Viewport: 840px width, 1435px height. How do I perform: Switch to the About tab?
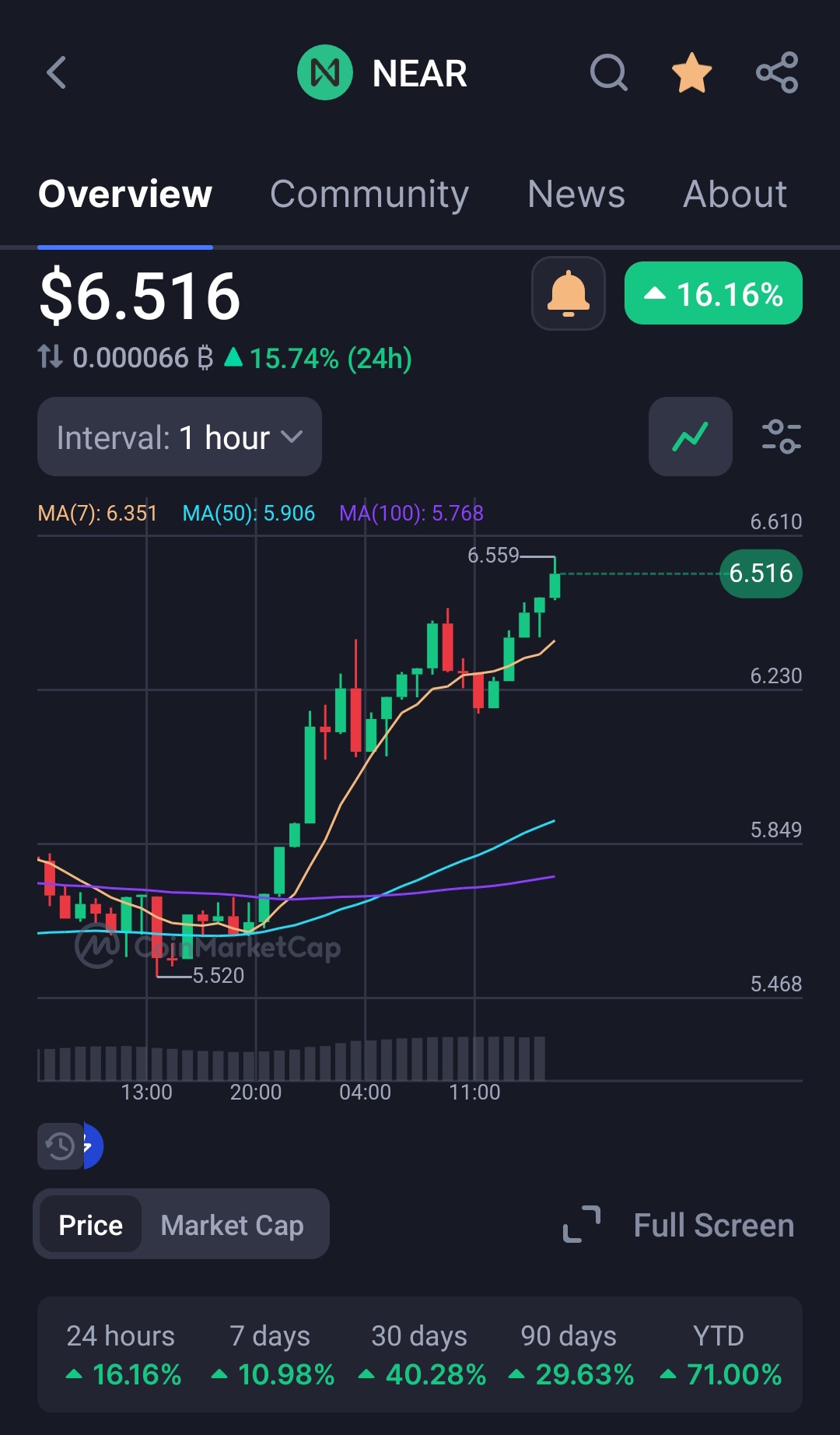tap(735, 194)
